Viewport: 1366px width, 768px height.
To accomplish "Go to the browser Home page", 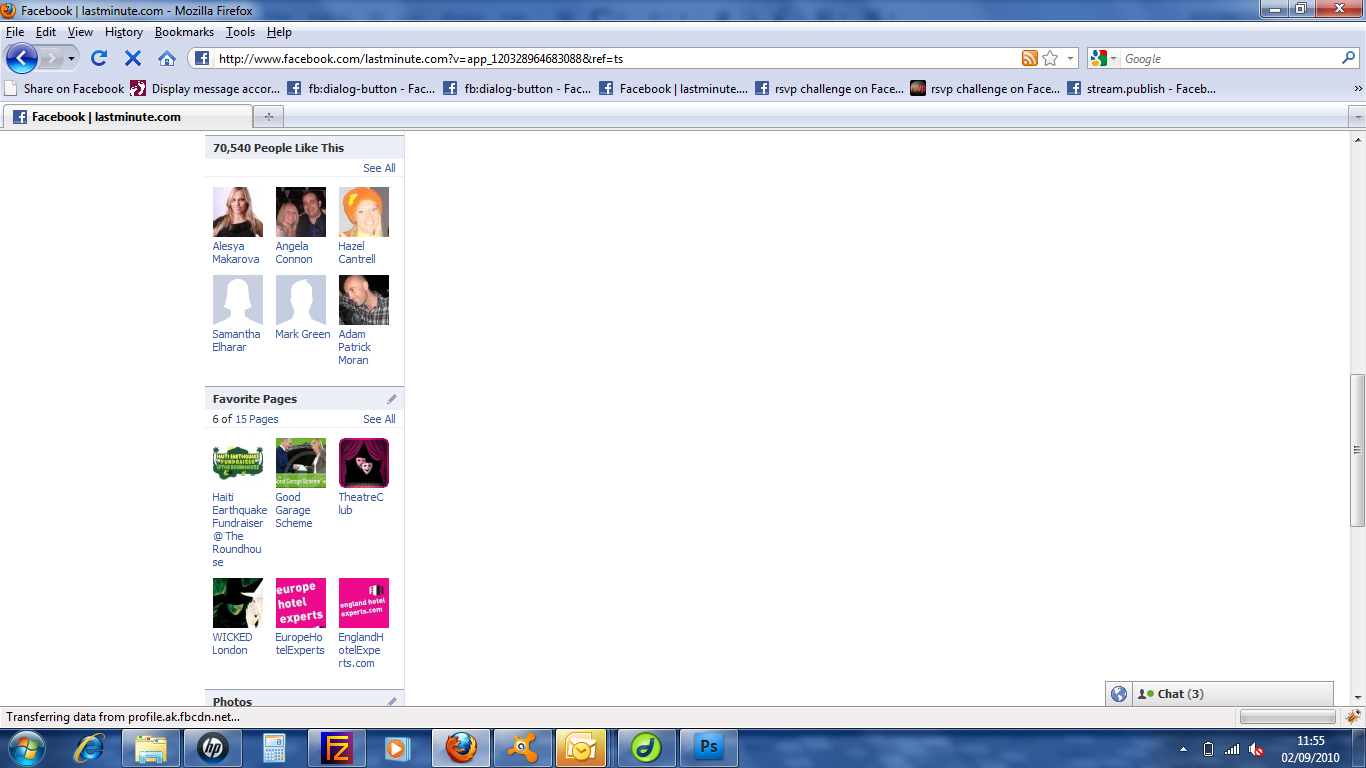I will pyautogui.click(x=167, y=58).
